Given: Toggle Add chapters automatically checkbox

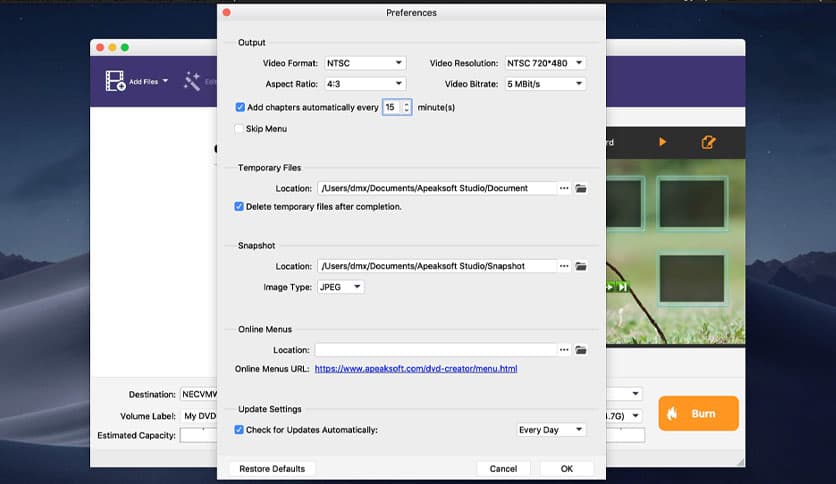Looking at the screenshot, I should (x=240, y=107).
